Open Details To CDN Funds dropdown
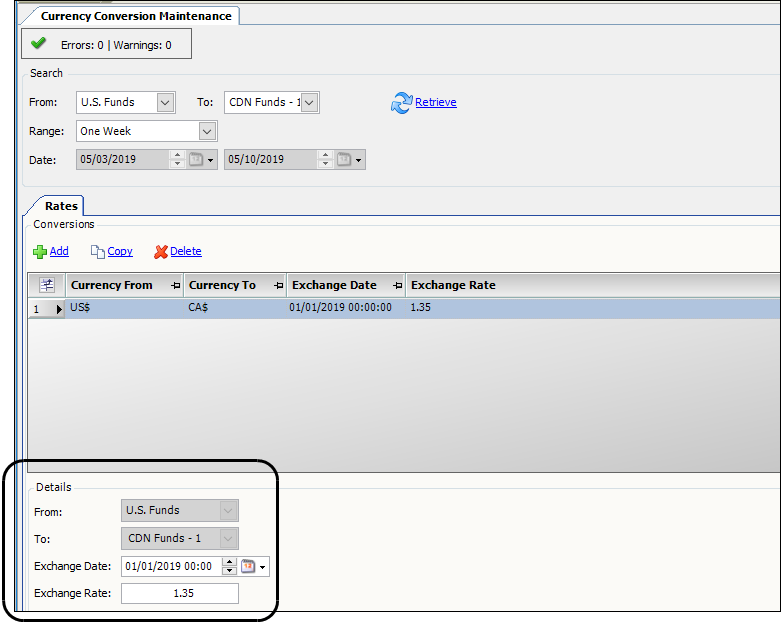This screenshot has height=623, width=781. [x=229, y=538]
